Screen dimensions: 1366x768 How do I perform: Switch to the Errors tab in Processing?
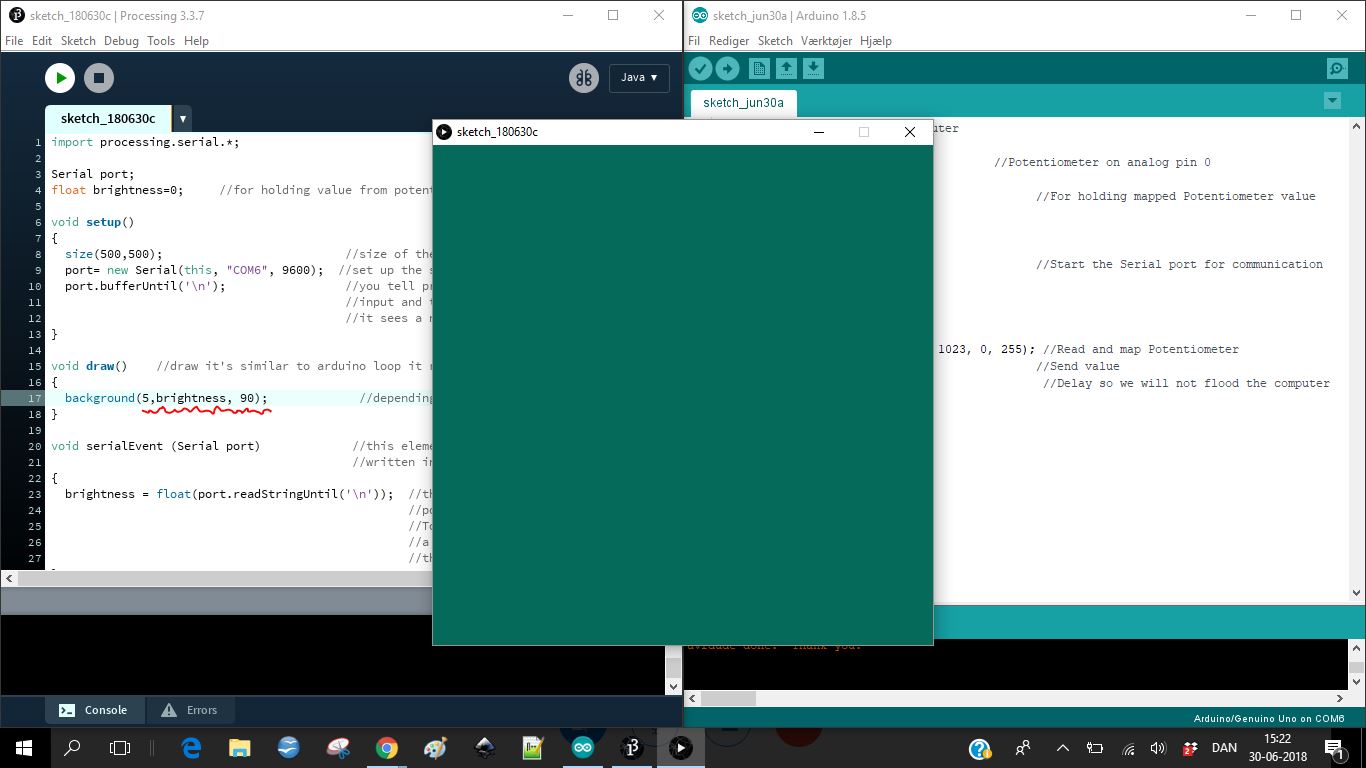(189, 710)
